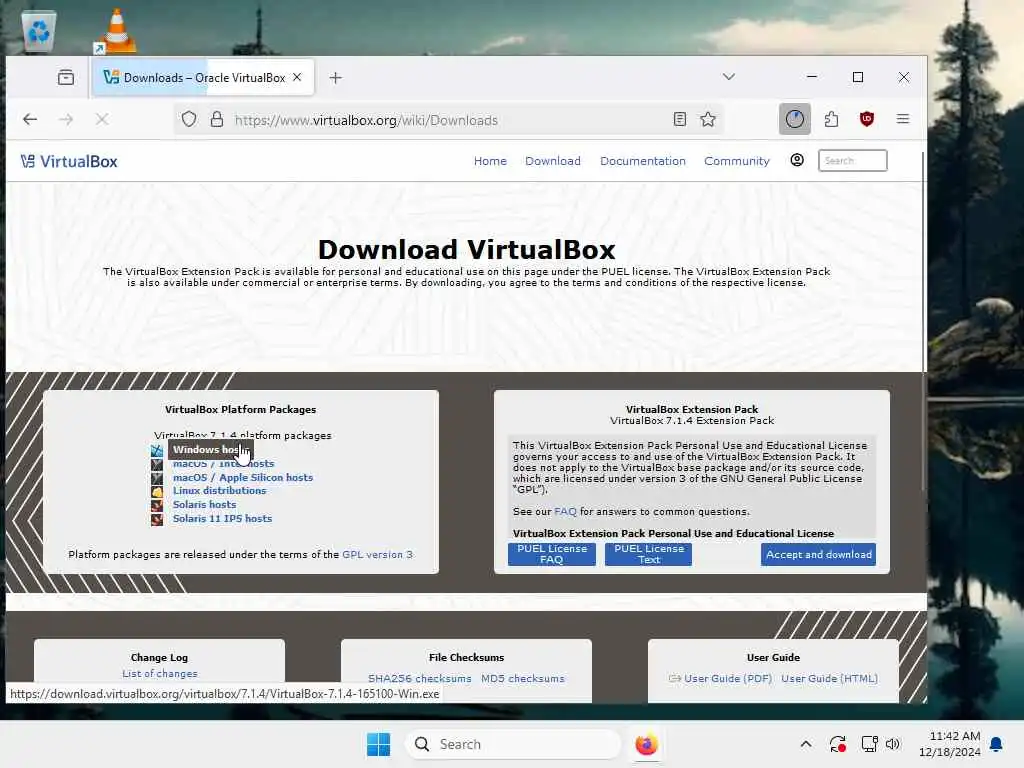1024x768 pixels.
Task: Open the FAQ link in the Extension Pack text
Action: [565, 511]
